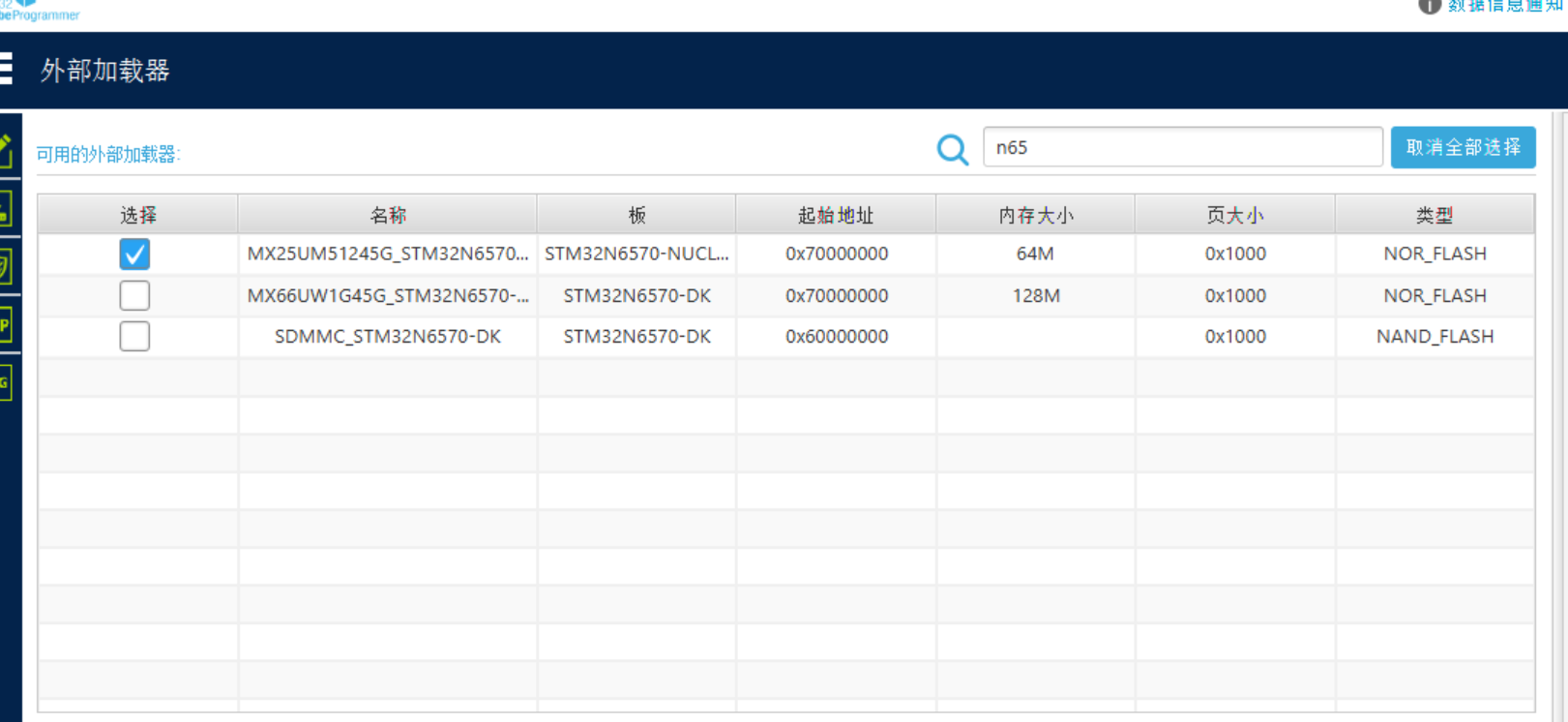The width and height of the screenshot is (1568, 722).
Task: Click board cell STM32N6570-DK in MX66UW1G45G row
Action: 636,295
